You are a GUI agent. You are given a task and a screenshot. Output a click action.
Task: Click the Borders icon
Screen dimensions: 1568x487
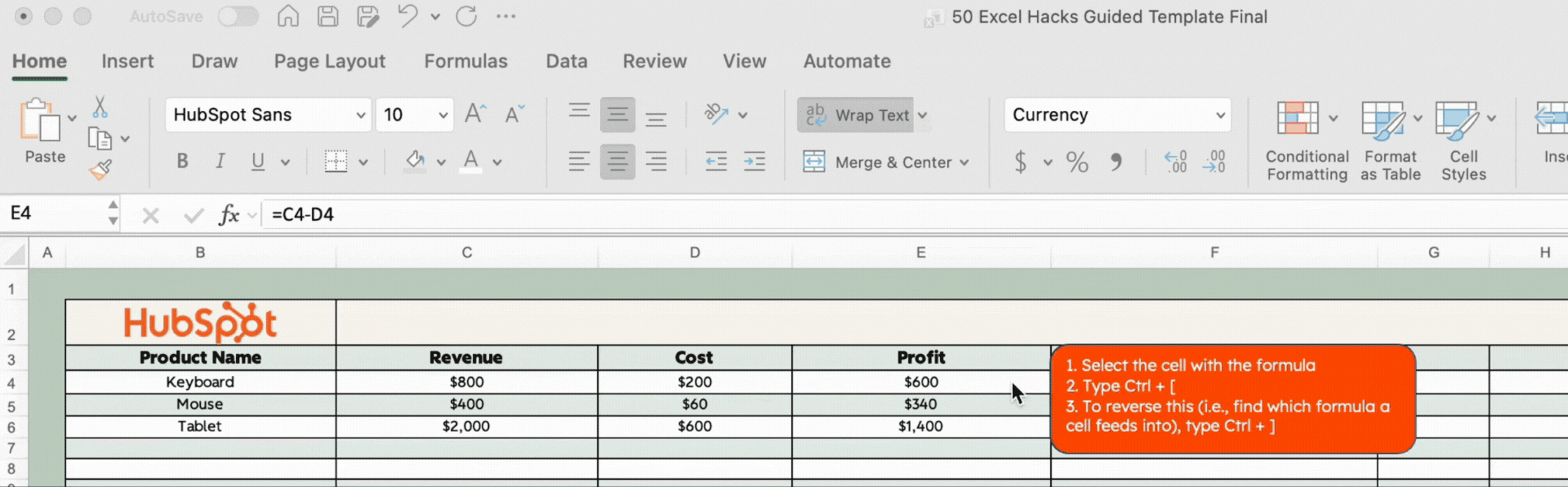pyautogui.click(x=336, y=162)
